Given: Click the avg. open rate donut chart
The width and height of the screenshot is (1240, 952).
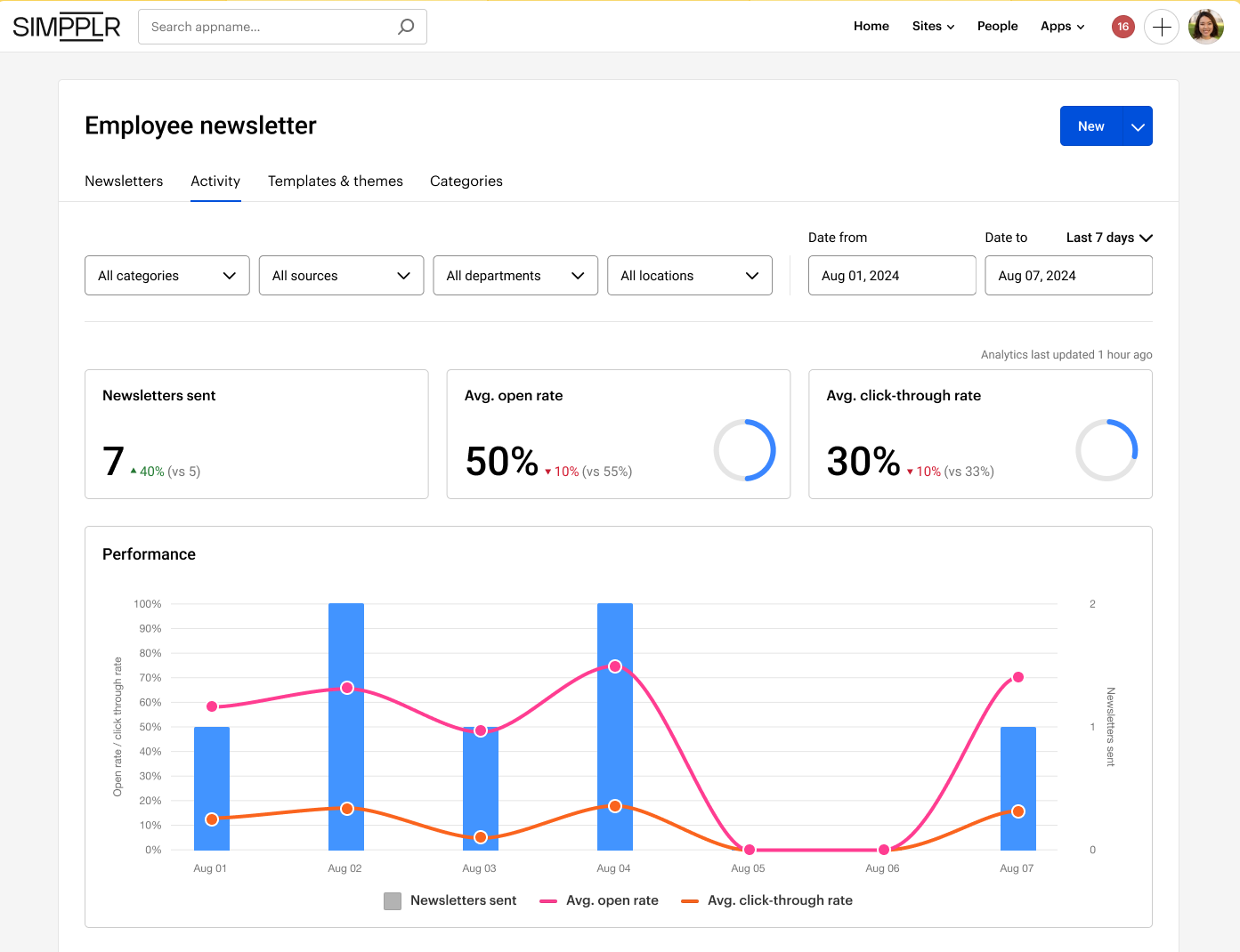Looking at the screenshot, I should [745, 450].
